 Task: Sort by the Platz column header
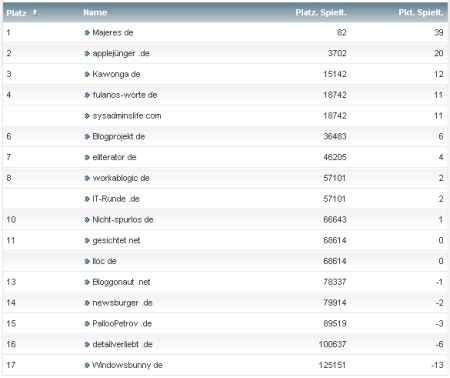(x=16, y=13)
